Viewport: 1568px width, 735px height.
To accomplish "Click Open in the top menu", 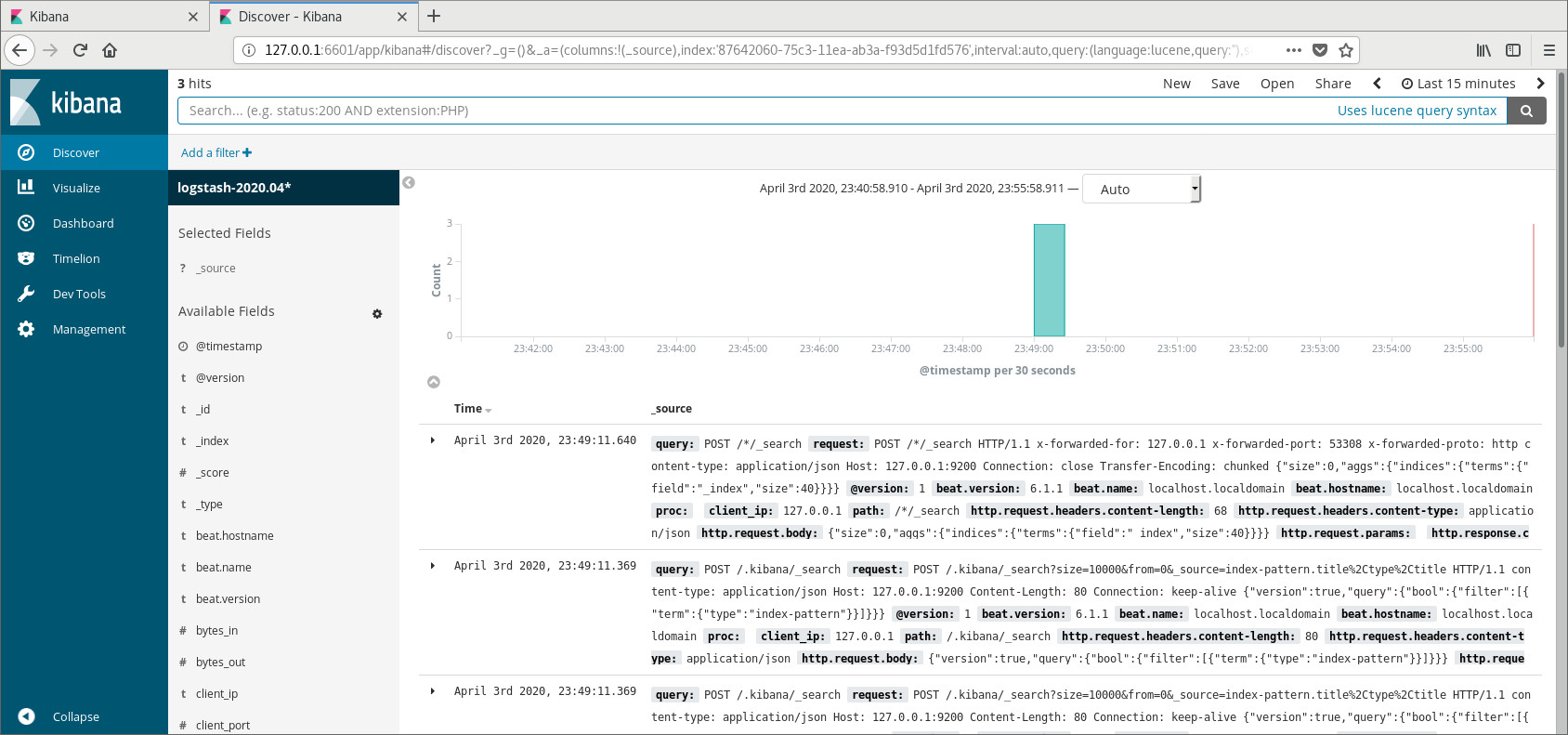I will 1277,84.
